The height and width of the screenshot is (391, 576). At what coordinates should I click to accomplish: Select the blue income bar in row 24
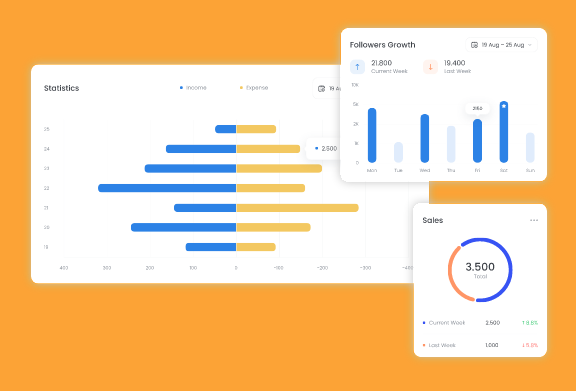[x=201, y=149]
